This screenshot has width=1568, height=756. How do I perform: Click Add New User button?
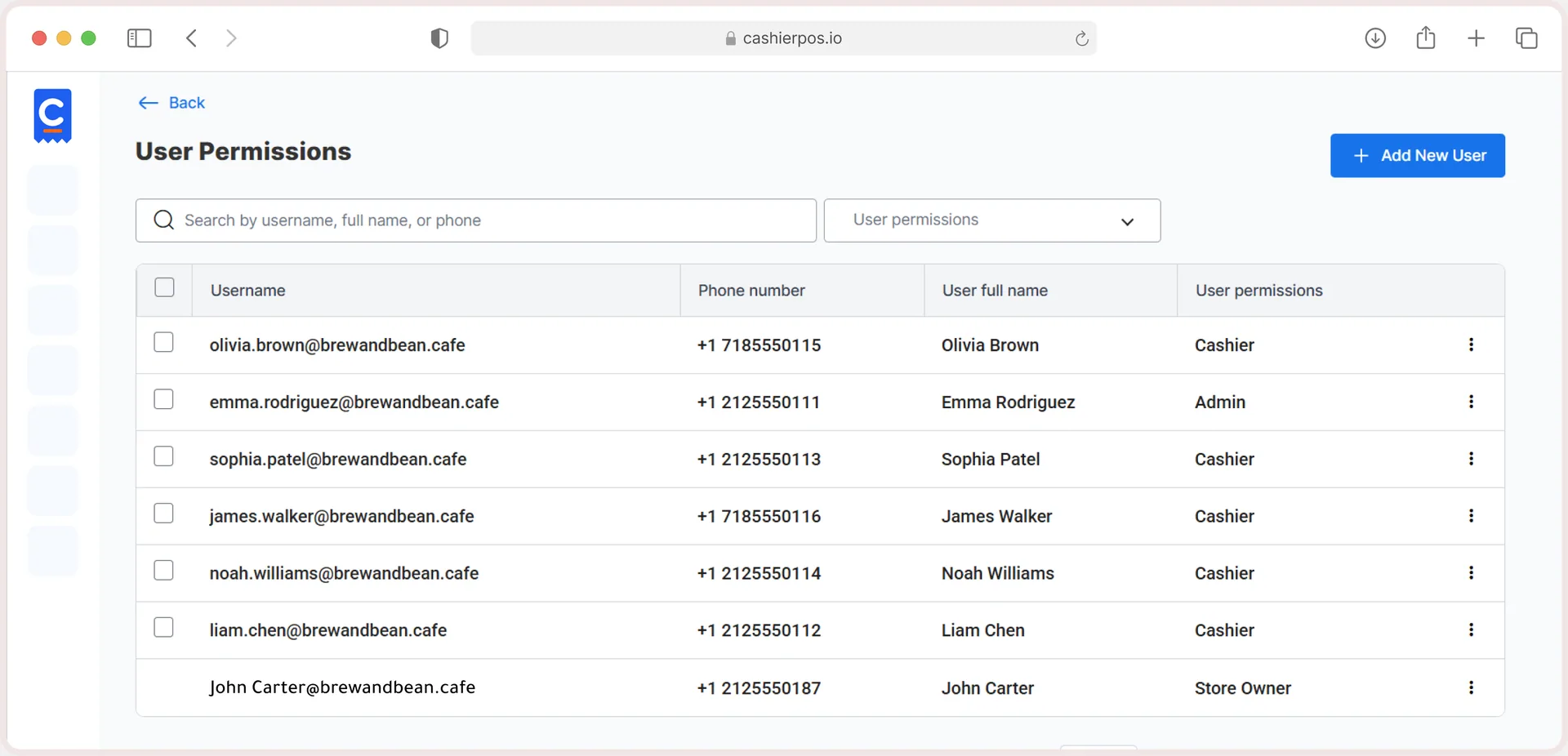(x=1417, y=155)
